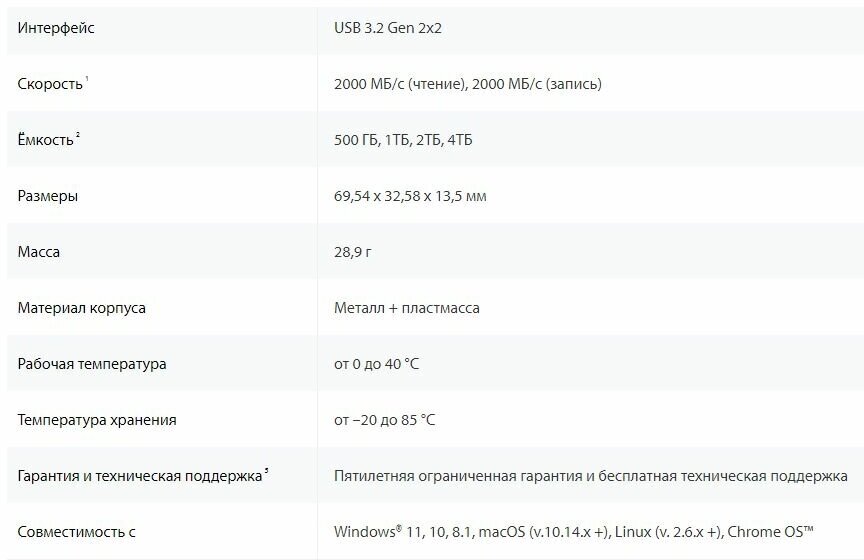Click footnote 3 next to Гарантия и техническая поддержка
The height and width of the screenshot is (560, 864).
[266, 471]
